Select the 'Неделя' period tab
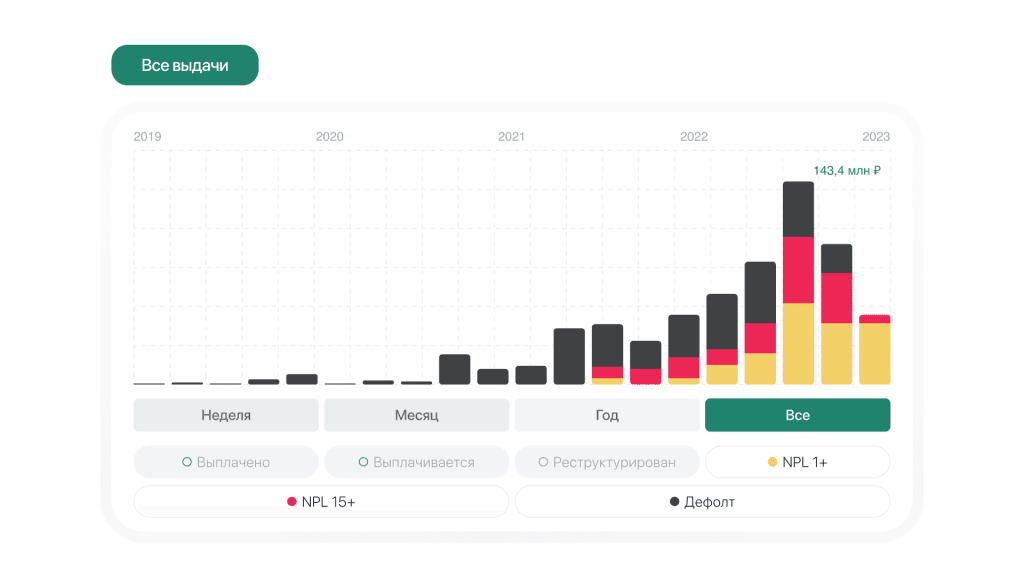The height and width of the screenshot is (576, 1024). coord(226,415)
